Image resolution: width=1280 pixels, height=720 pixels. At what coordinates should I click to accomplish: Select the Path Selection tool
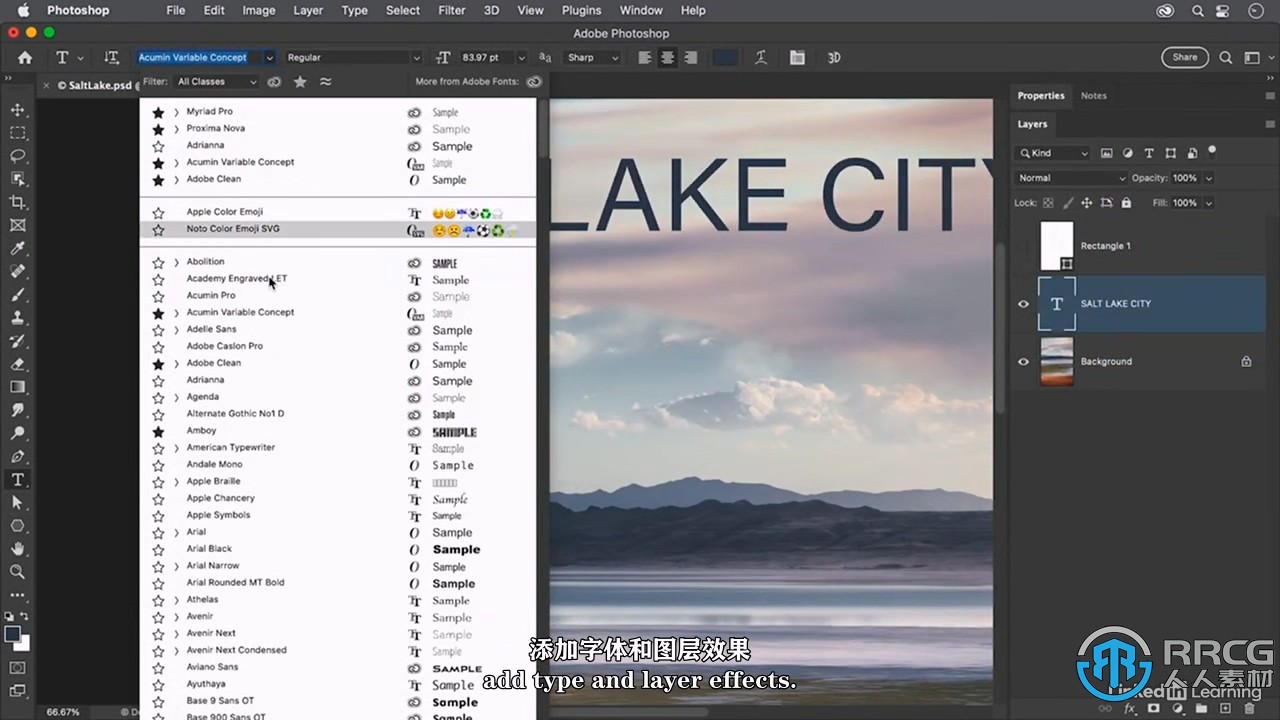click(x=17, y=503)
